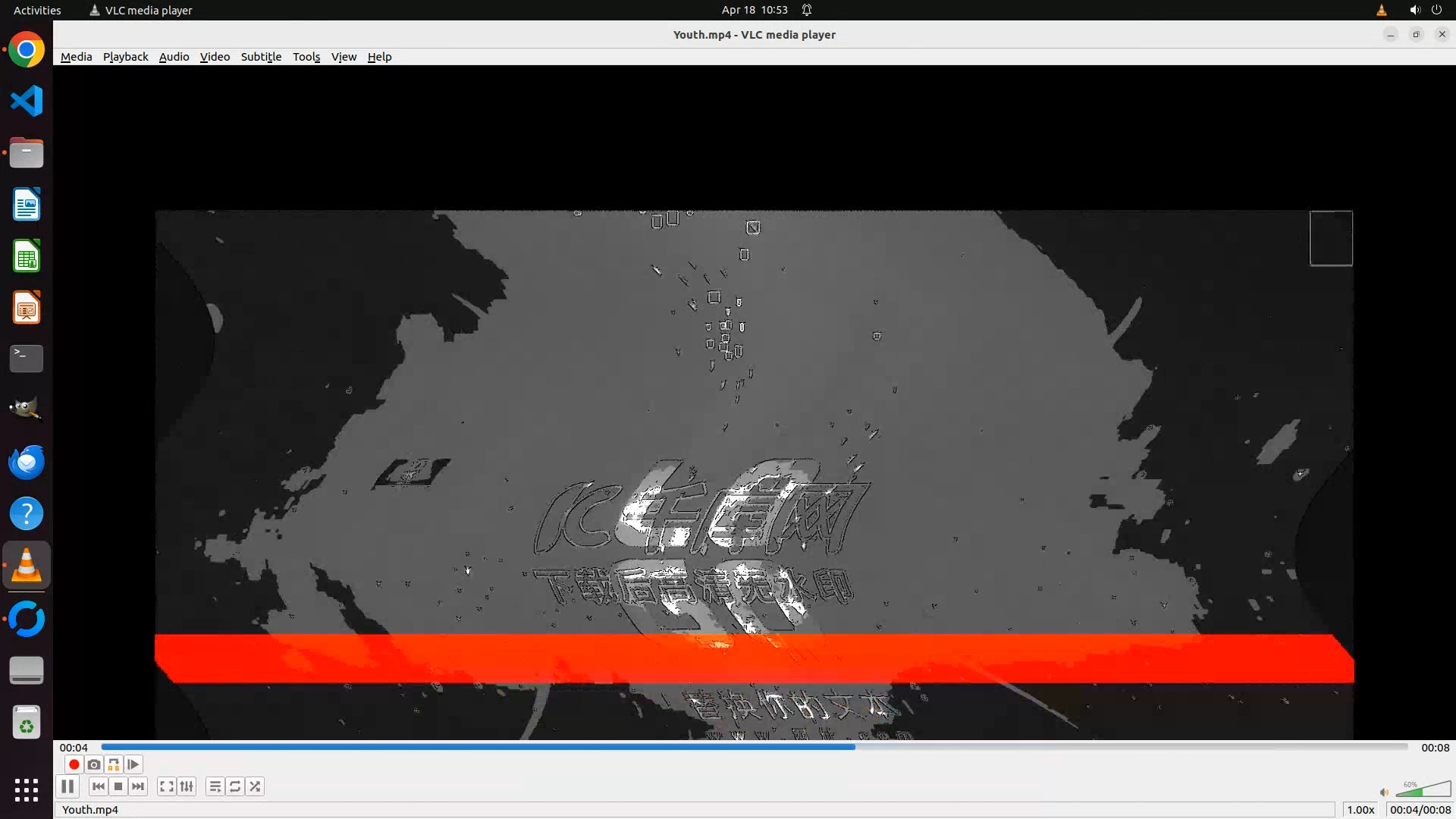Open extended settings and effects dialog
The image size is (1456, 819).
click(x=187, y=786)
